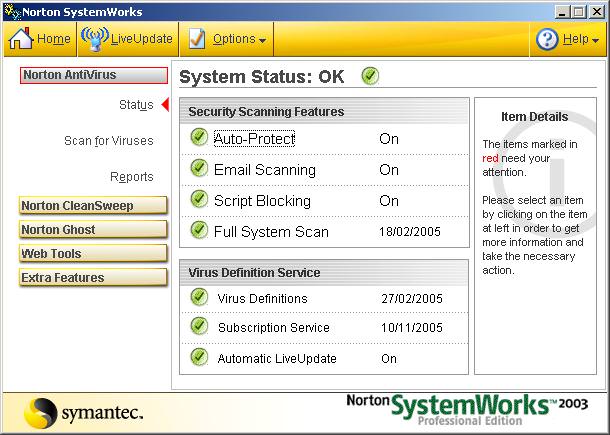The width and height of the screenshot is (610, 435).
Task: Select the Script Blocking item
Action: pyautogui.click(x=262, y=201)
